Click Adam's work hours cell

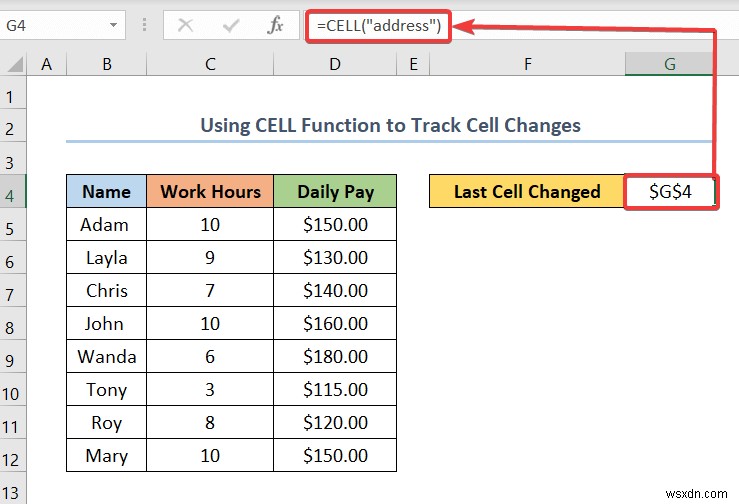210,224
